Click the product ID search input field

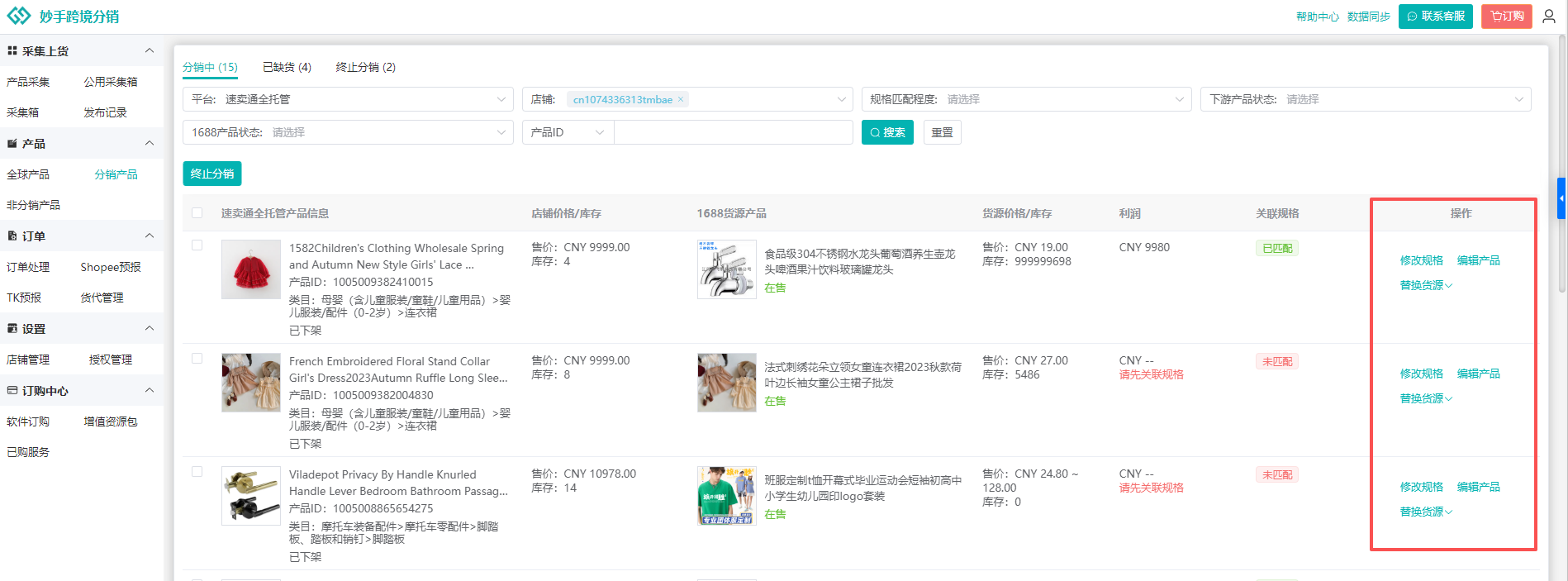point(734,132)
